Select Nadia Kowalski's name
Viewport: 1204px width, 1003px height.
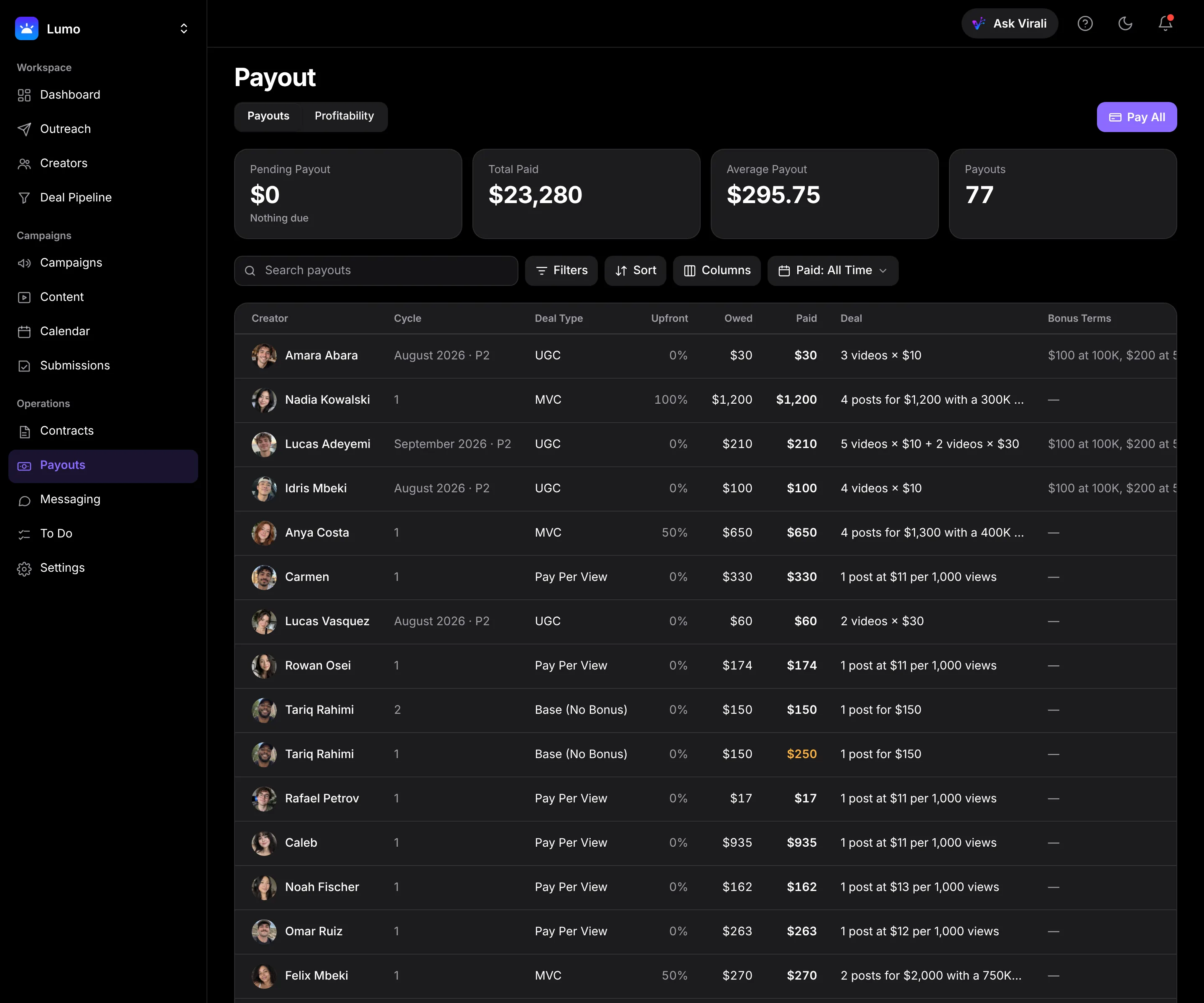327,400
